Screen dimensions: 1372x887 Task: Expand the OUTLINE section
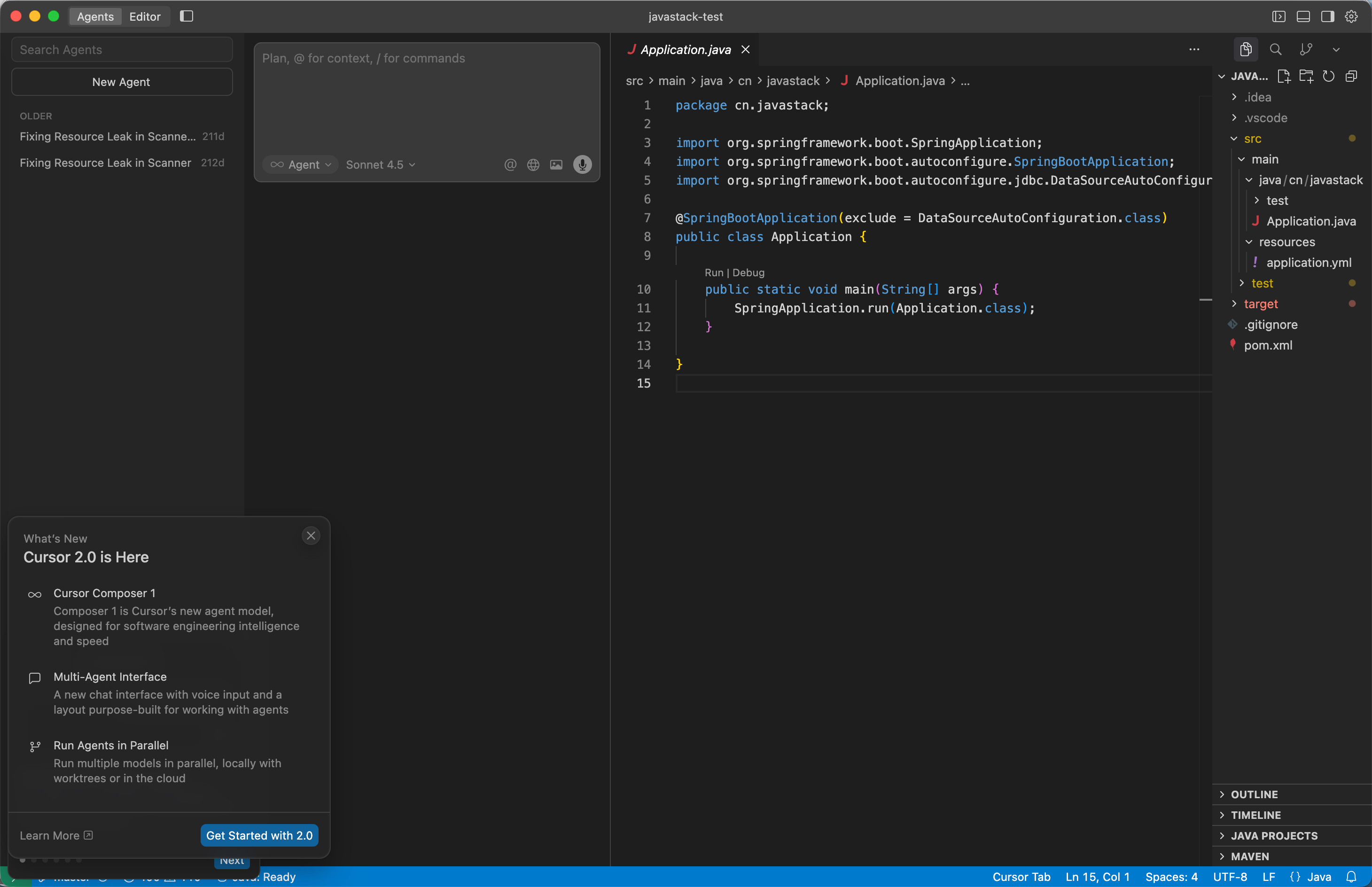click(x=1254, y=794)
